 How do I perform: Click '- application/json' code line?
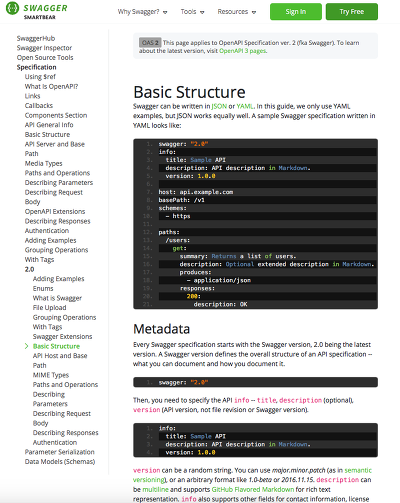point(219,280)
